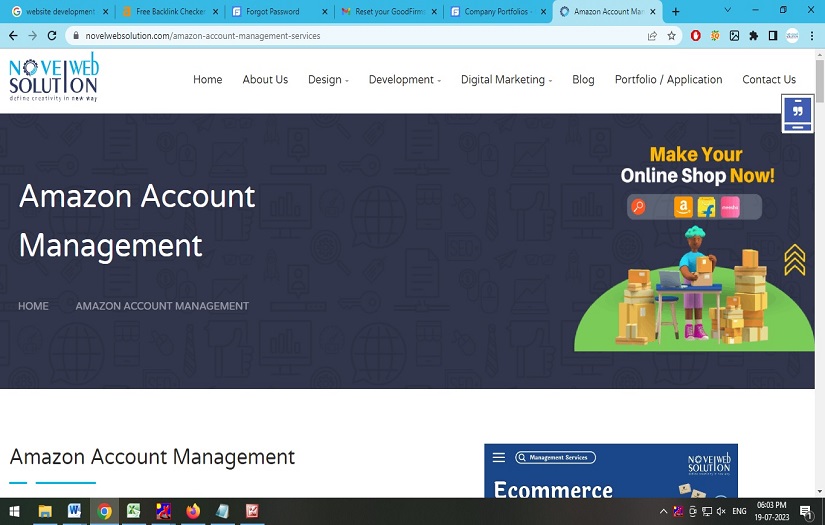Image resolution: width=825 pixels, height=525 pixels.
Task: Open the red Opera-style extension icon
Action: [696, 36]
